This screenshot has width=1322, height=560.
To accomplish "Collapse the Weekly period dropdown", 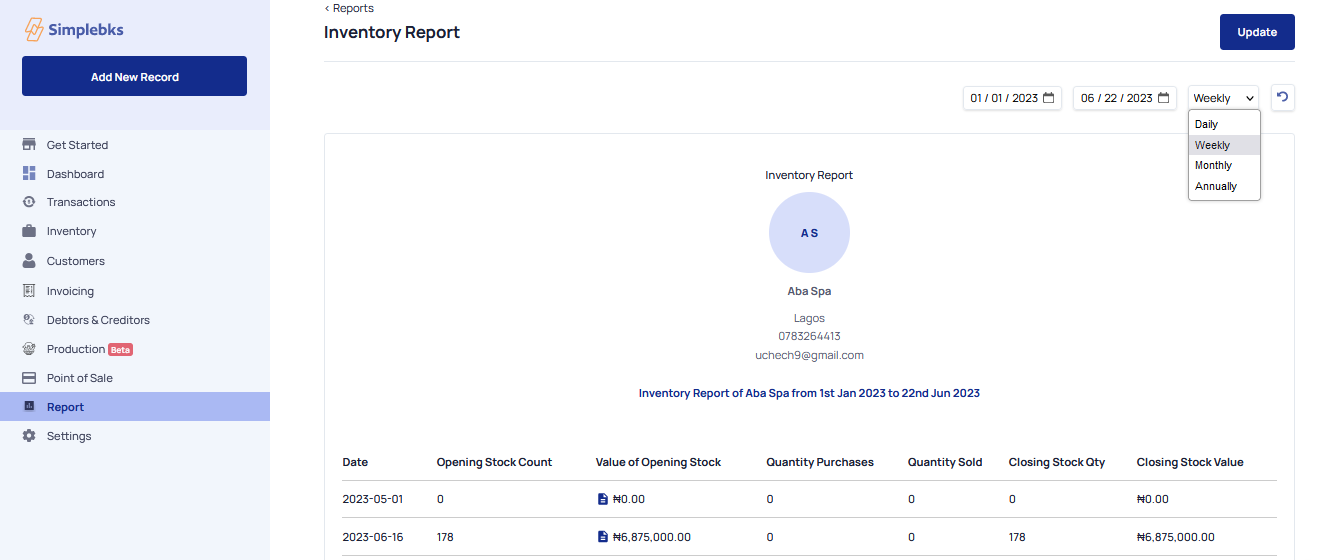I will pos(1223,98).
